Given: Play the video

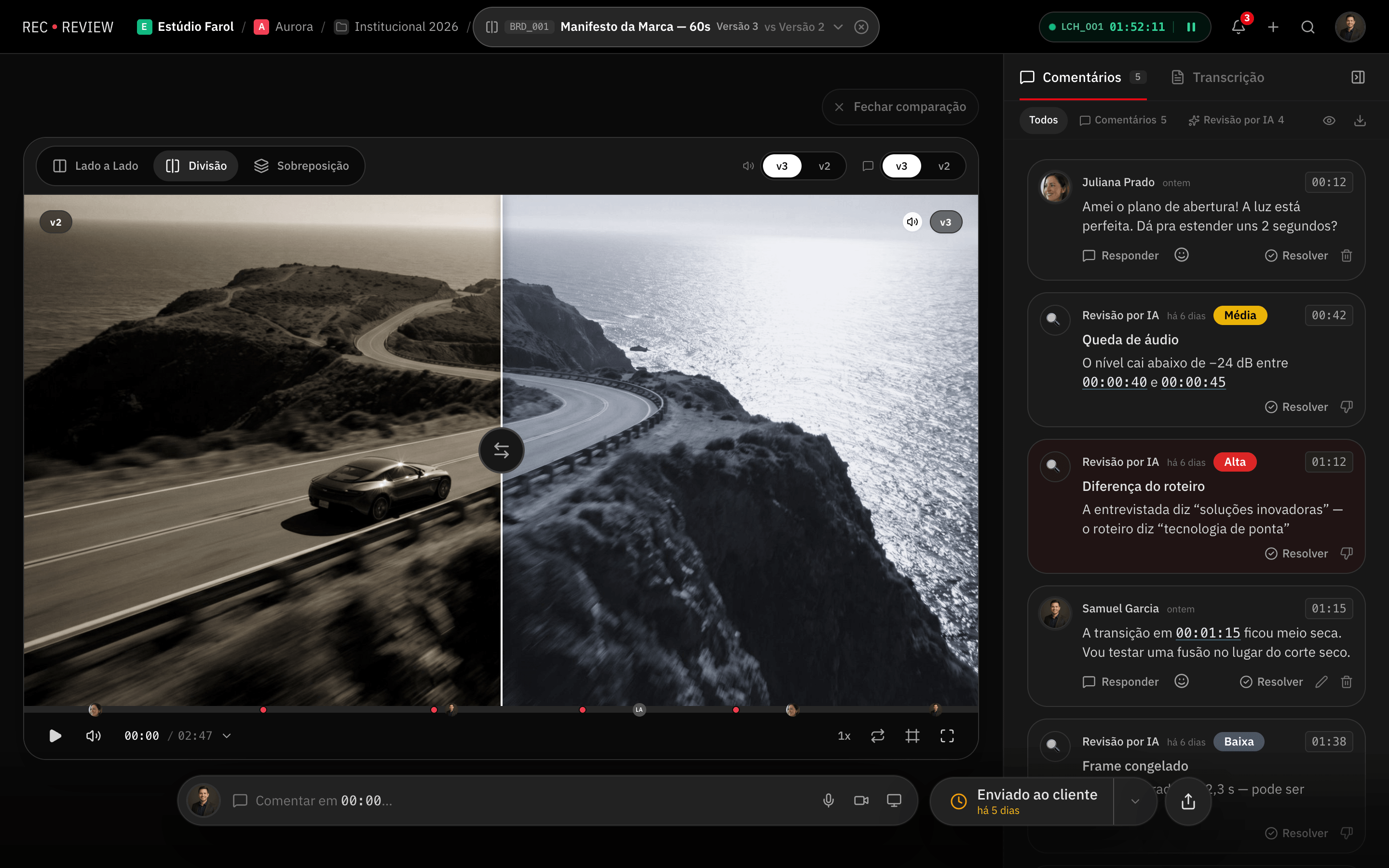Looking at the screenshot, I should (x=55, y=736).
